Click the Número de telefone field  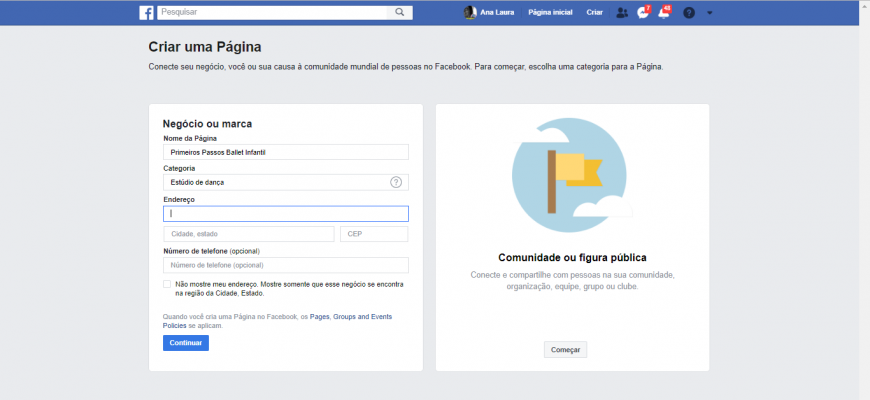tap(286, 265)
